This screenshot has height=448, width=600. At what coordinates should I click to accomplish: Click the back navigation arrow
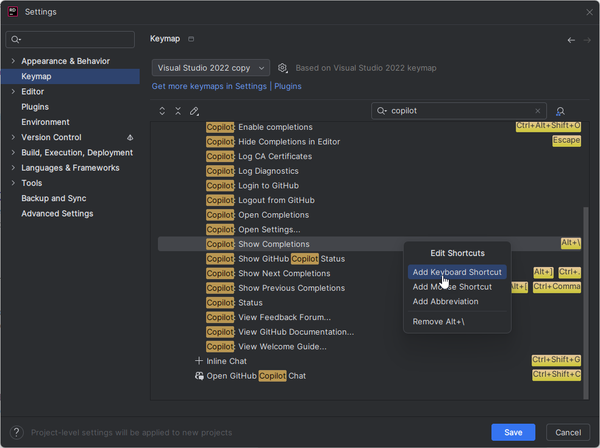pos(571,40)
